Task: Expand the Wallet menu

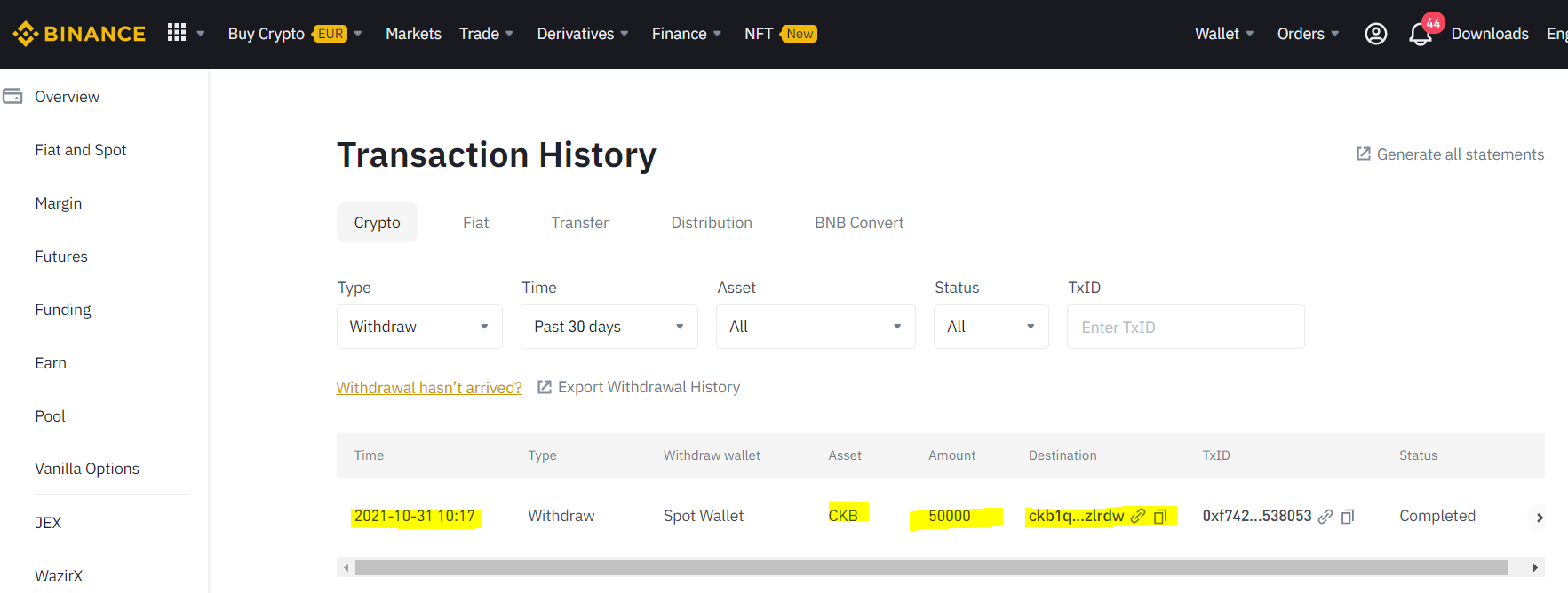Action: point(1224,34)
